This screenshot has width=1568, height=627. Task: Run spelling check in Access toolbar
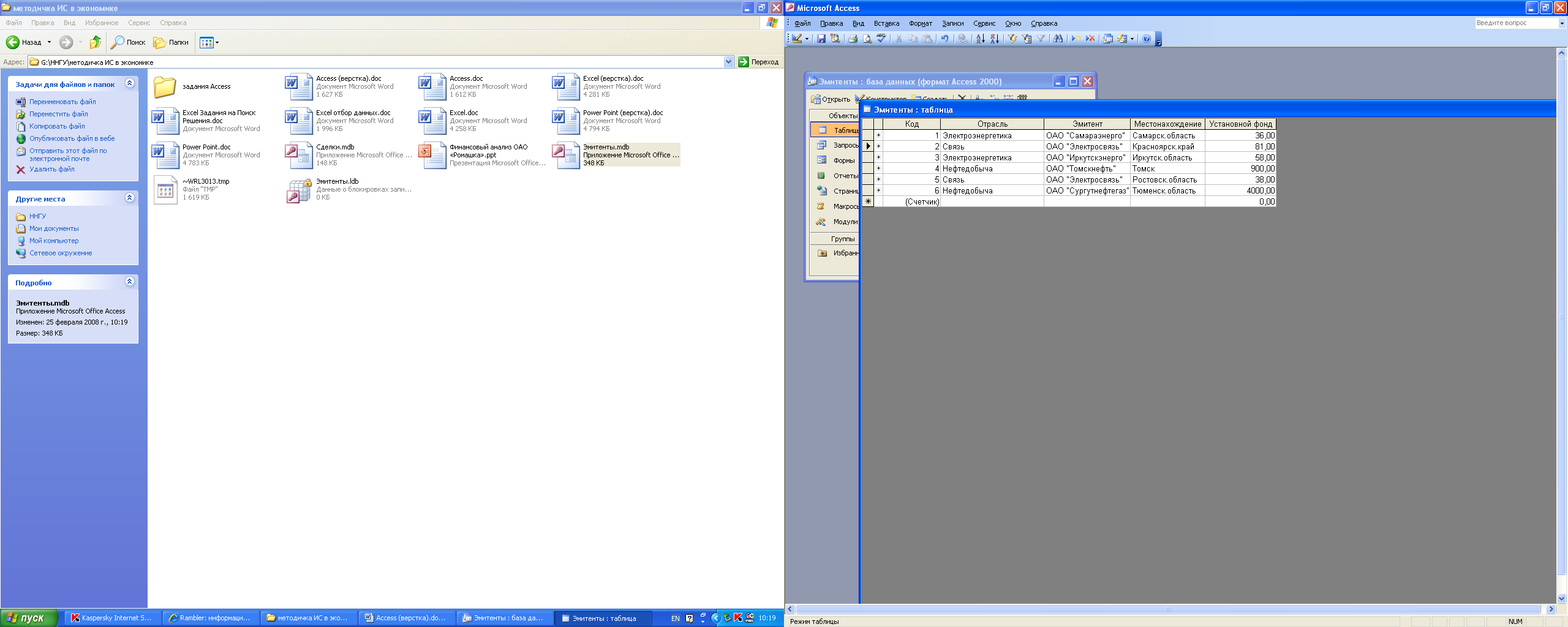[881, 39]
